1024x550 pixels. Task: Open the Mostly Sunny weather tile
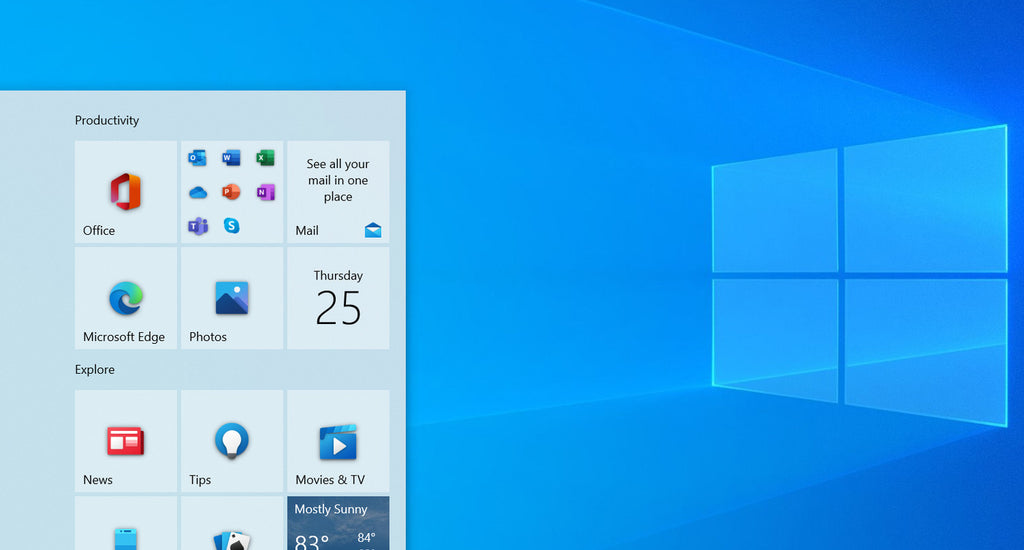(338, 524)
